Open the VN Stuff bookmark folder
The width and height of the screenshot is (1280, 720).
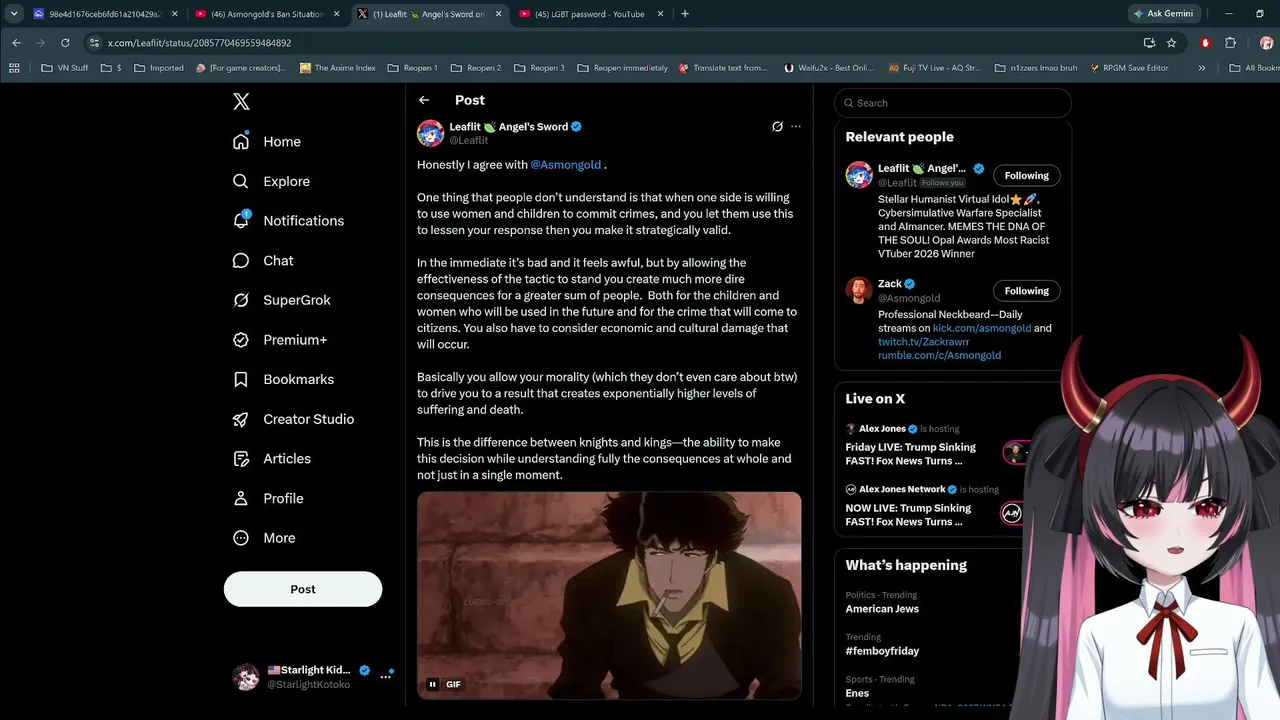click(x=65, y=68)
